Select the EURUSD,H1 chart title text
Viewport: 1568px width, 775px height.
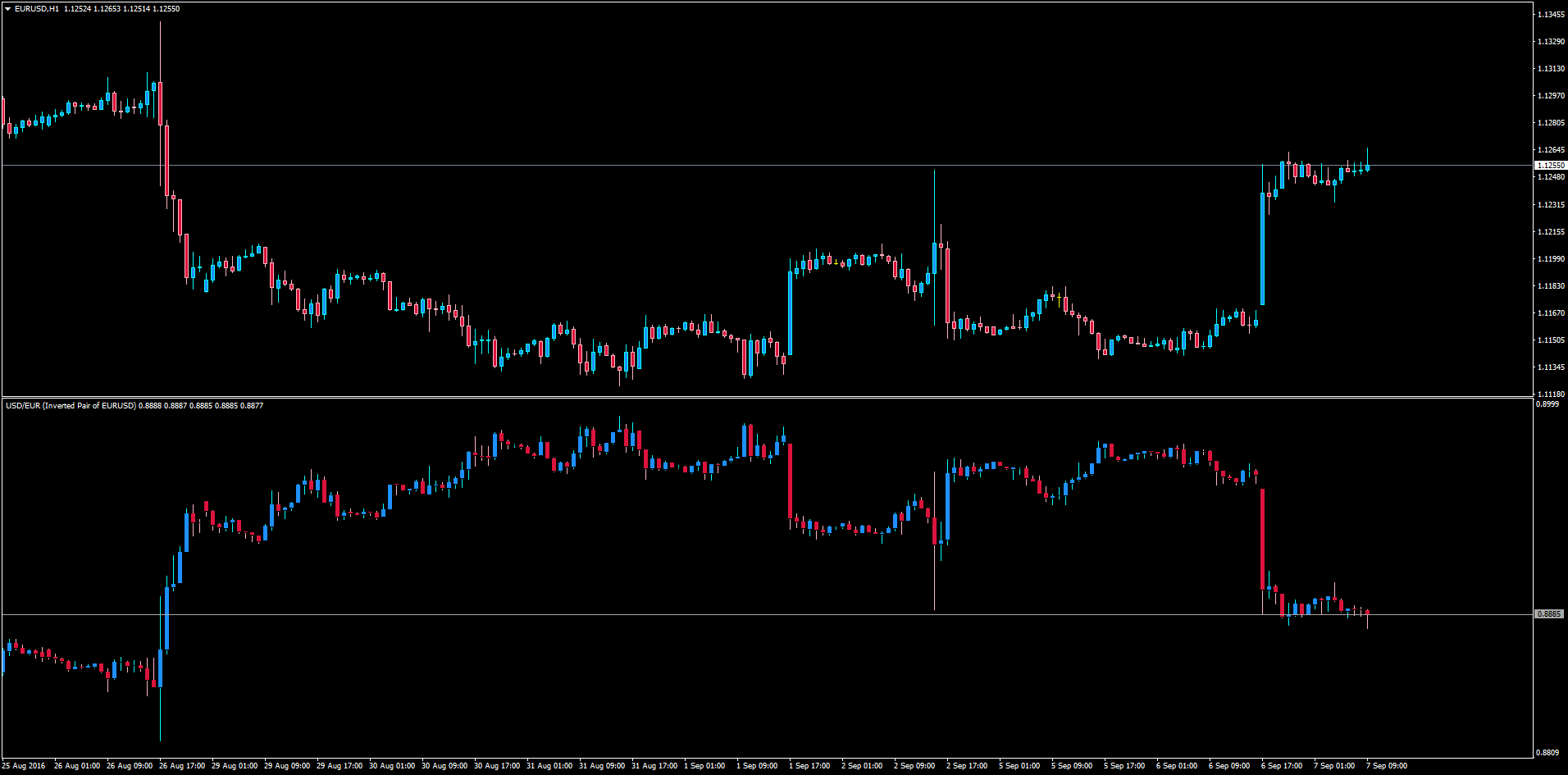[37, 9]
